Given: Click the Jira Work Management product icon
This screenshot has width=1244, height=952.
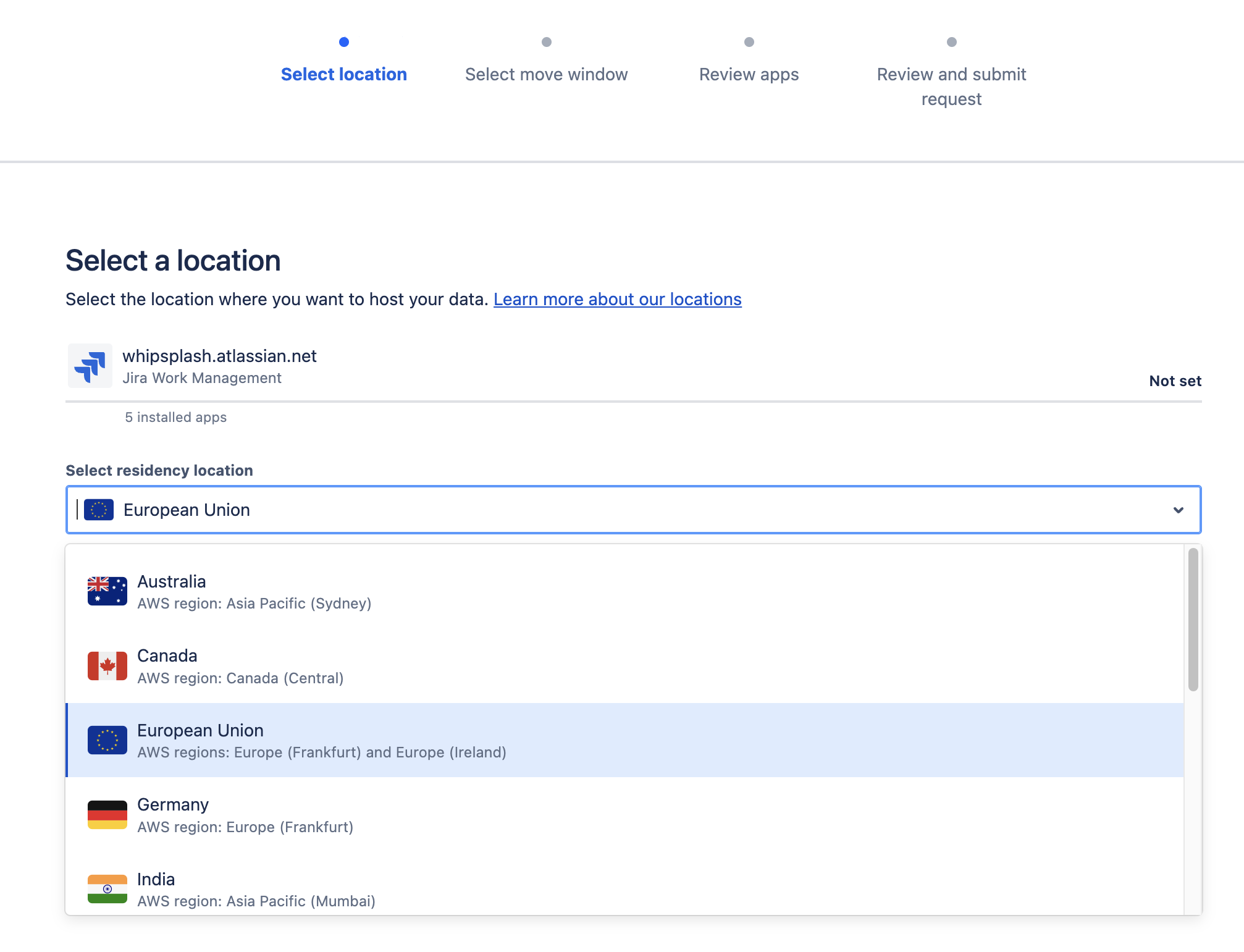Looking at the screenshot, I should tap(90, 366).
